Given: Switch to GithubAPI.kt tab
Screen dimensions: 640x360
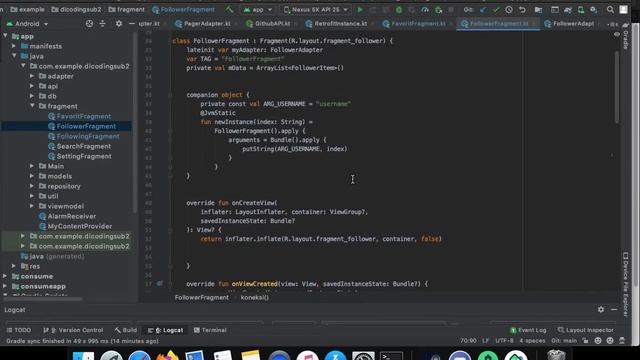Looking at the screenshot, I should click(272, 24).
